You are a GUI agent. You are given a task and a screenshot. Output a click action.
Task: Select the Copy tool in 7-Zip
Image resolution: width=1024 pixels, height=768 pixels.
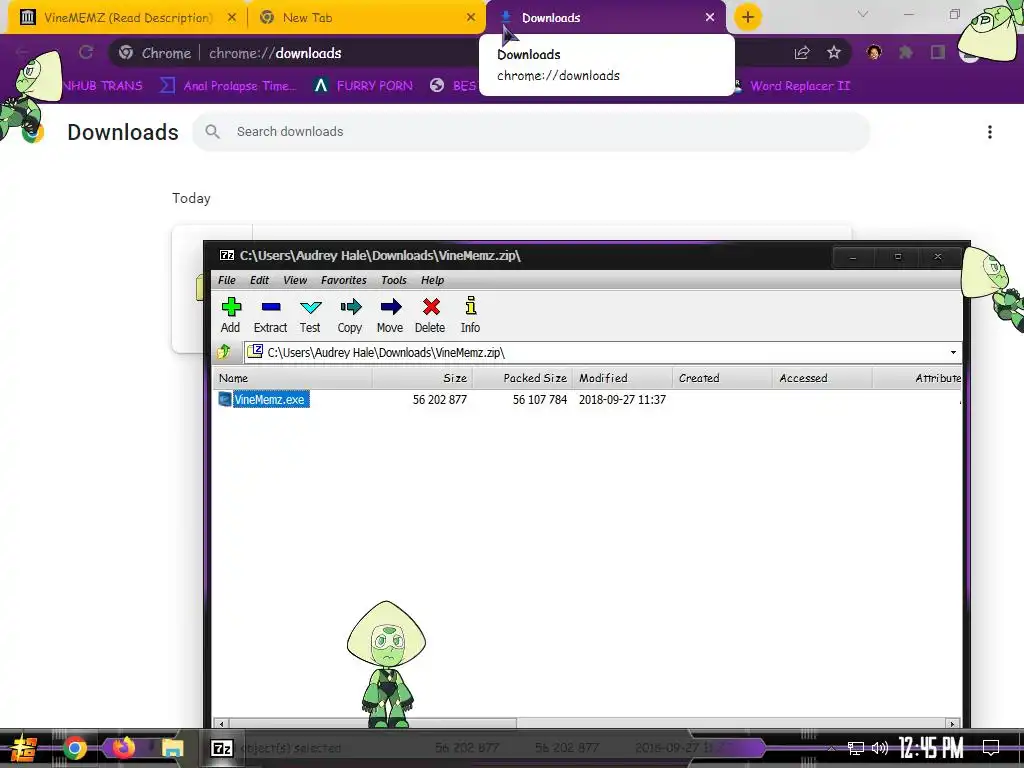click(x=350, y=315)
